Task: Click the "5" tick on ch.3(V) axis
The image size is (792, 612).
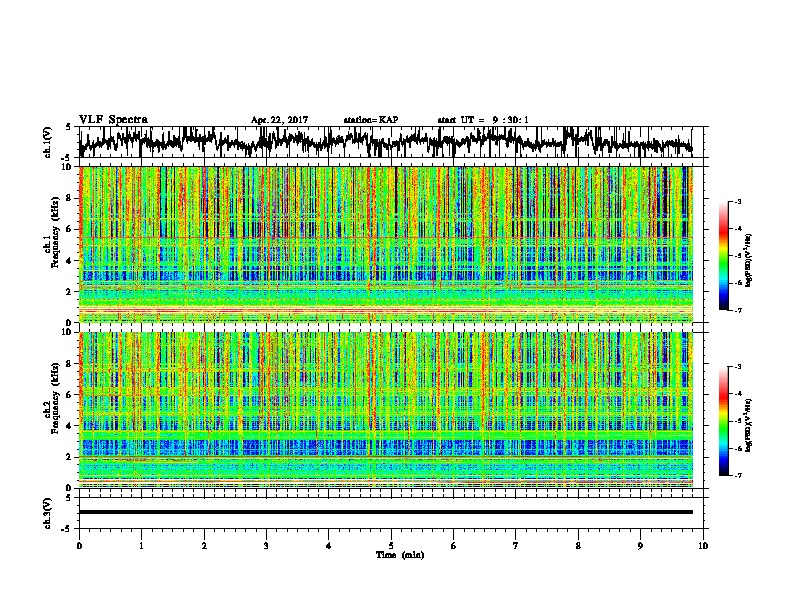Action: pyautogui.click(x=69, y=498)
